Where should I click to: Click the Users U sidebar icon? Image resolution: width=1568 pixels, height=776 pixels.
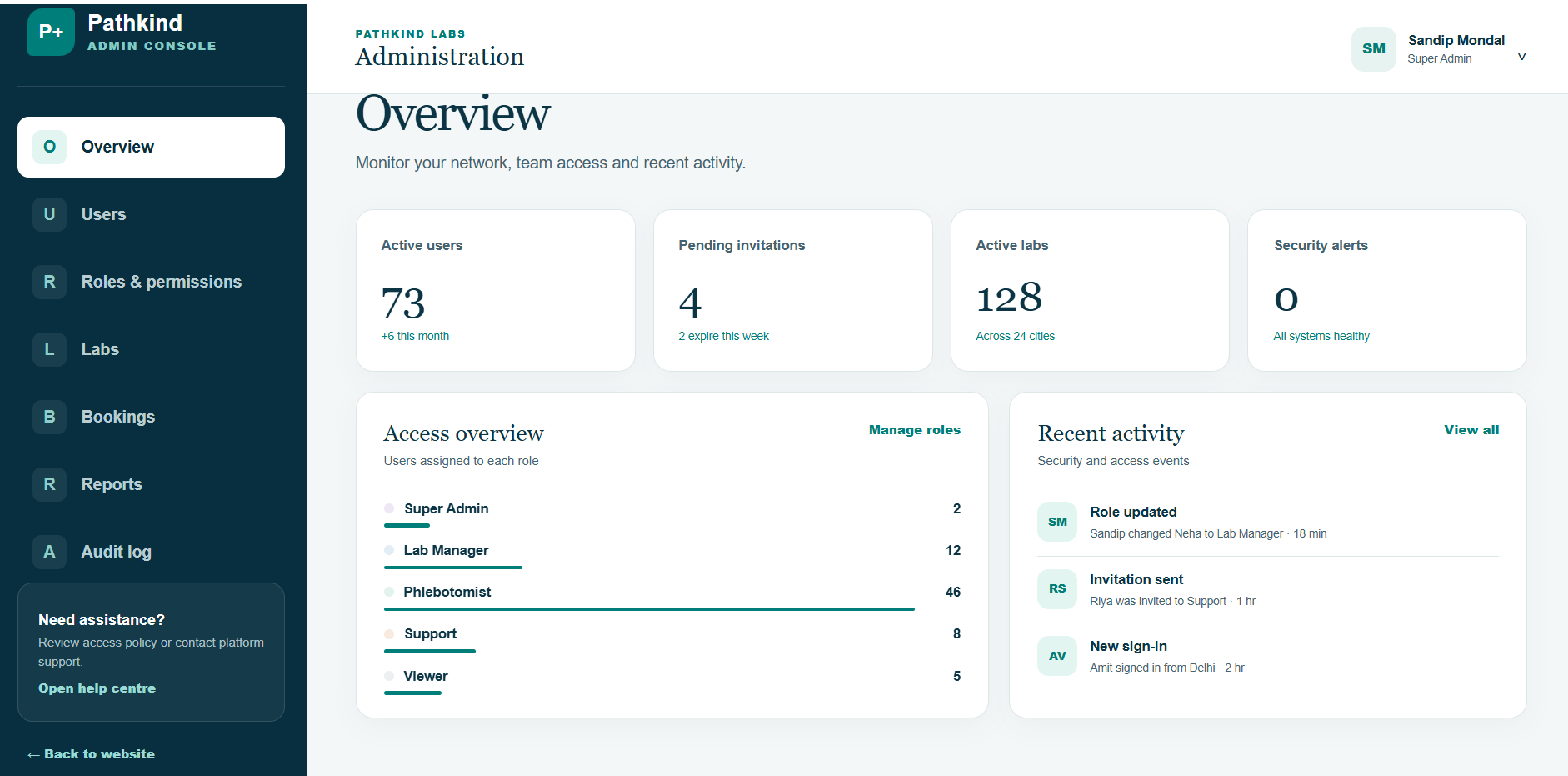click(50, 214)
